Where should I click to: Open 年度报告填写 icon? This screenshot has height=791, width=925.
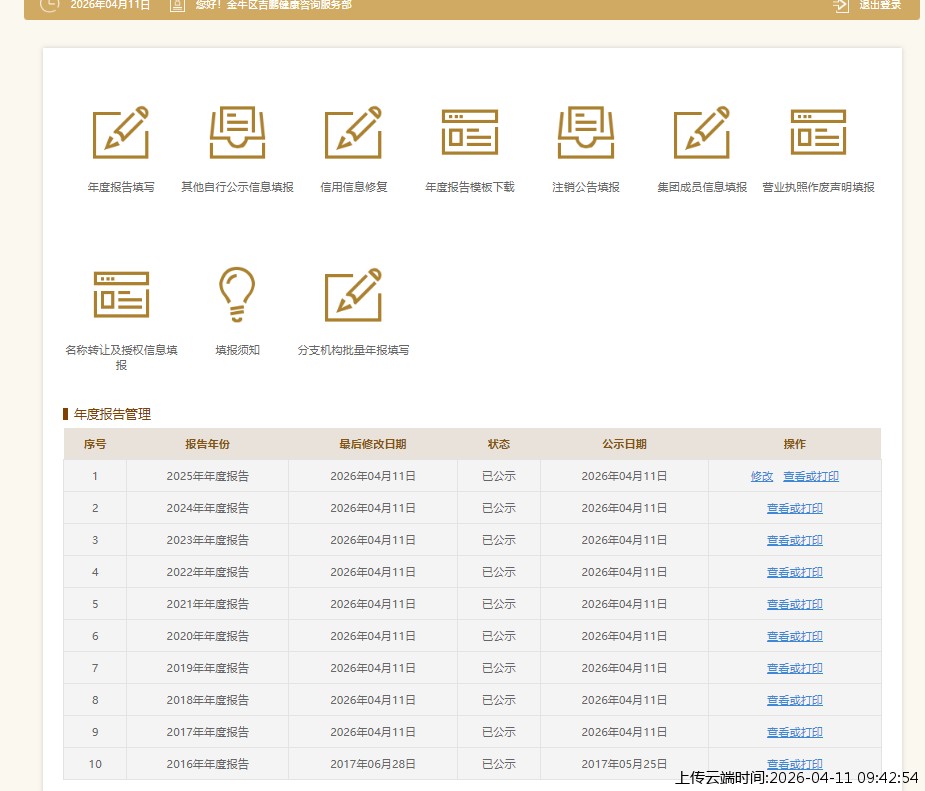click(x=121, y=133)
